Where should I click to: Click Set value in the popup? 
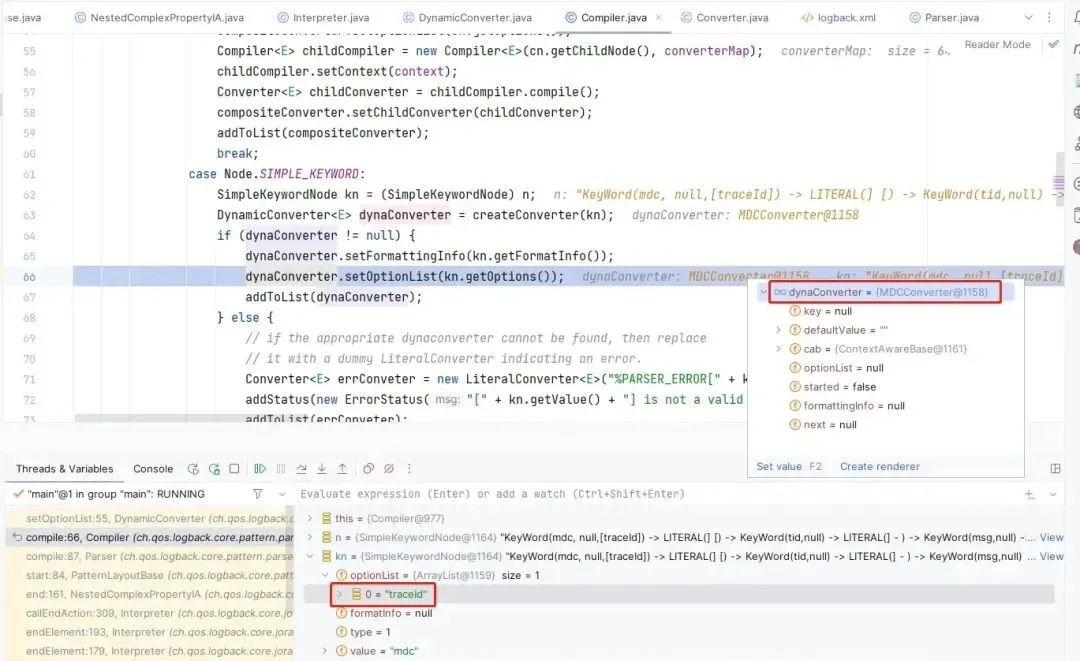pos(779,466)
